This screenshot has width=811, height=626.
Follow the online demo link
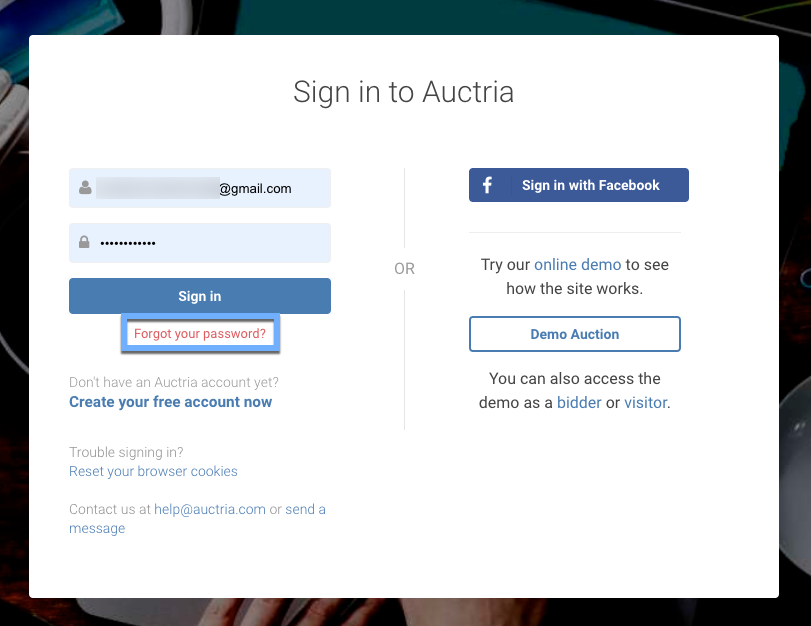[577, 265]
